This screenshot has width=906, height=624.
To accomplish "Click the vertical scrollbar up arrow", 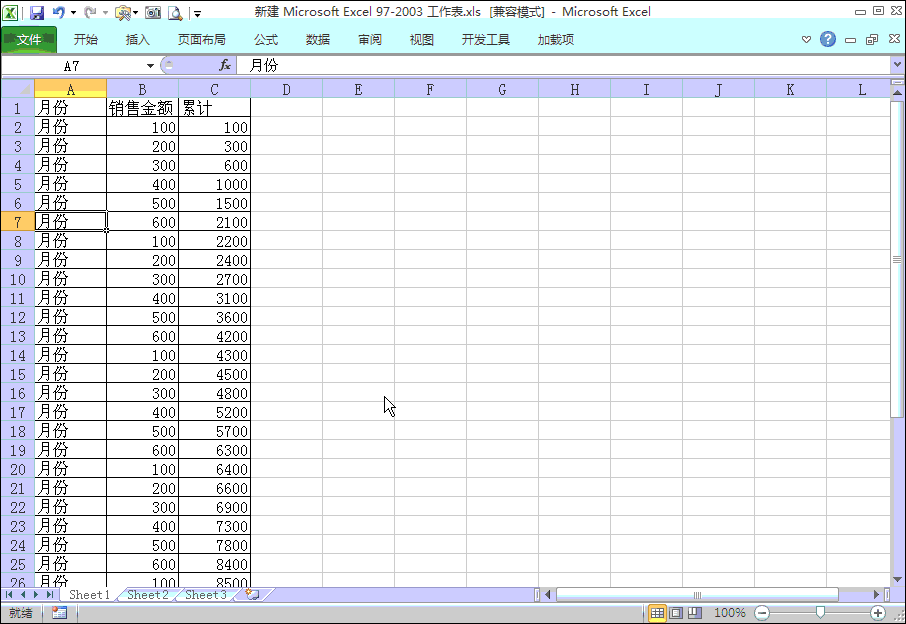I will [897, 92].
